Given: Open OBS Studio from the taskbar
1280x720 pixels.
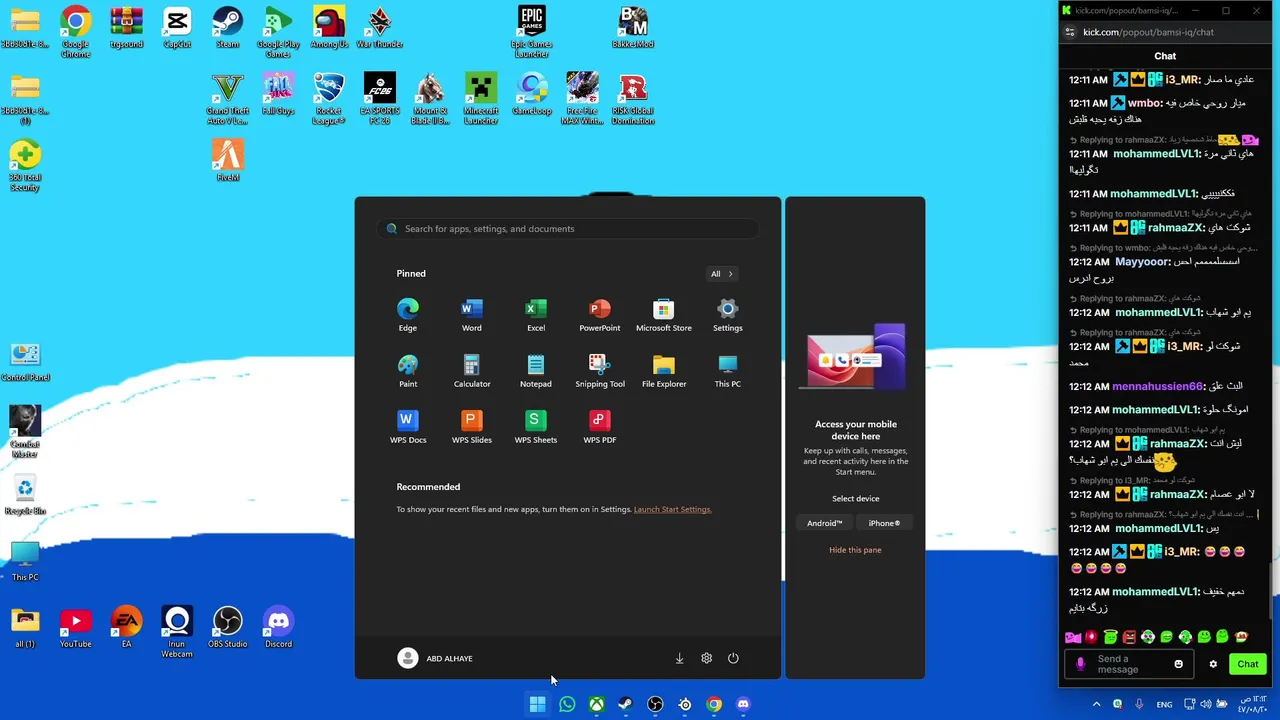Looking at the screenshot, I should 655,704.
